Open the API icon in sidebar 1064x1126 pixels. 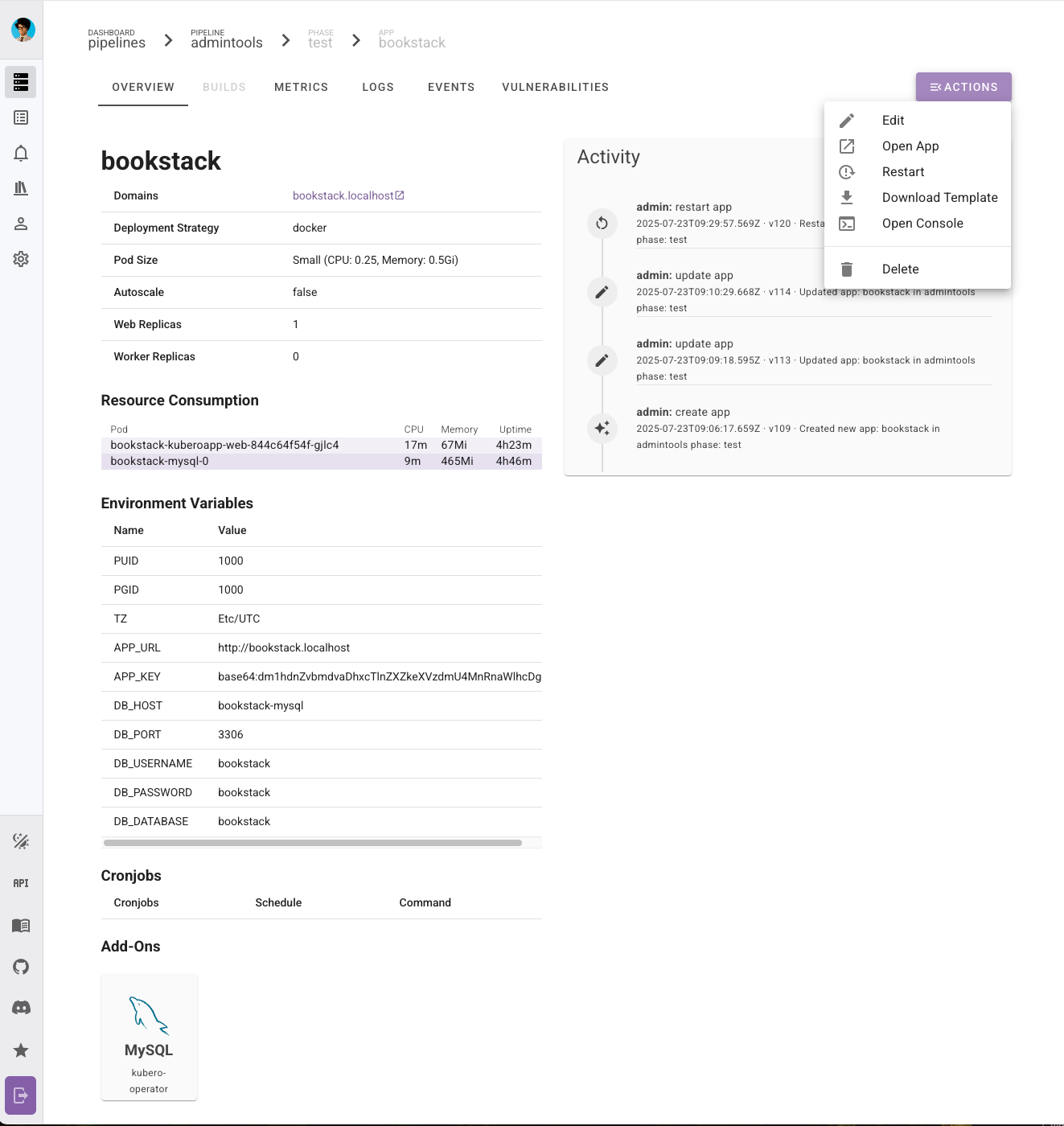[21, 883]
